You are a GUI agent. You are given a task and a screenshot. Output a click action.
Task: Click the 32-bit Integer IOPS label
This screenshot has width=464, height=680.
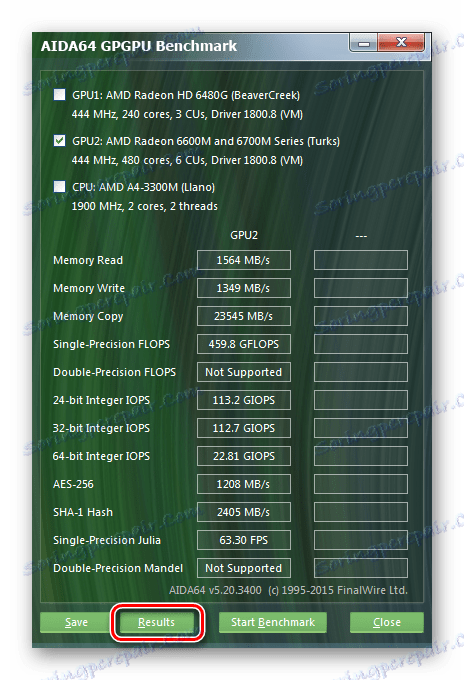[101, 428]
